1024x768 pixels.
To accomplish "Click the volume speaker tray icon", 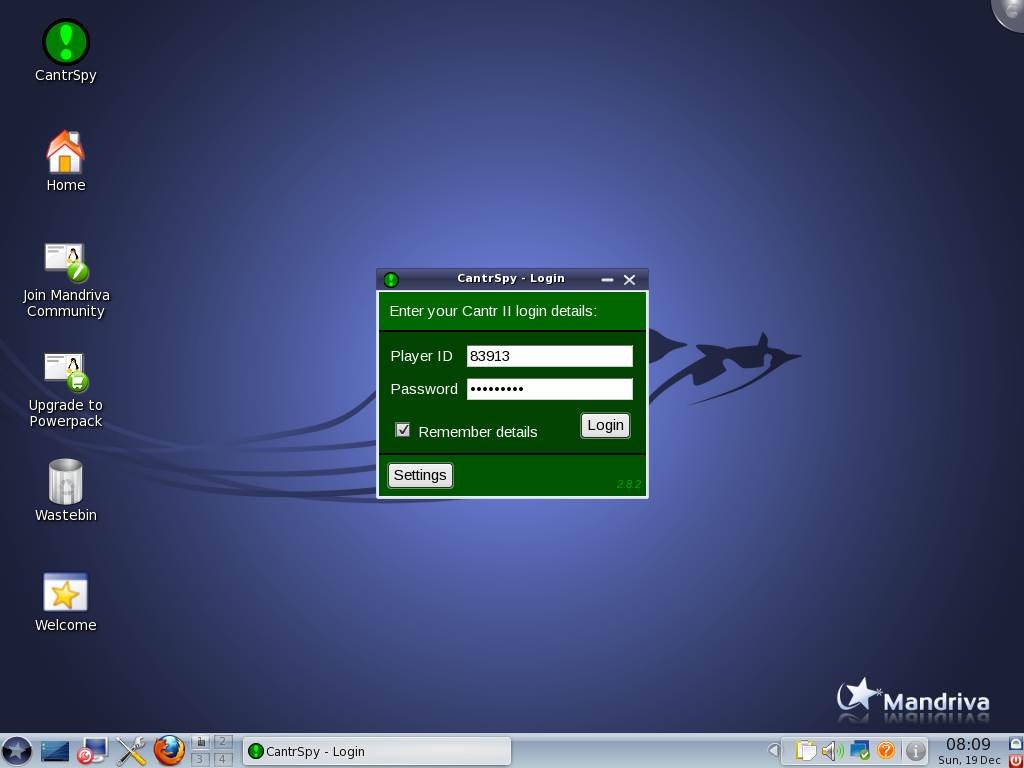I will 833,751.
